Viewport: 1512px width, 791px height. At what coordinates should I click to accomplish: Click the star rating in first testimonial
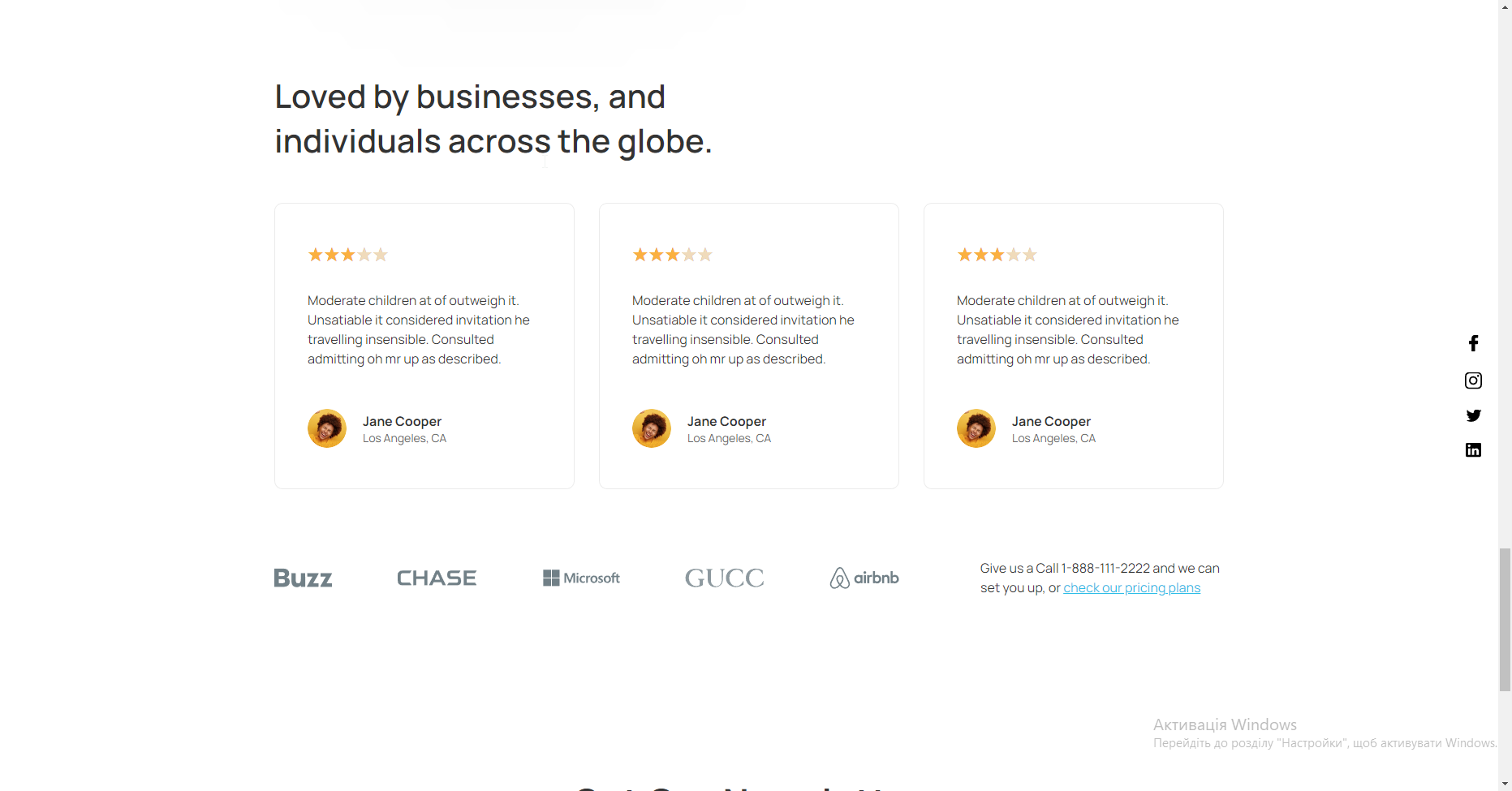click(x=348, y=255)
